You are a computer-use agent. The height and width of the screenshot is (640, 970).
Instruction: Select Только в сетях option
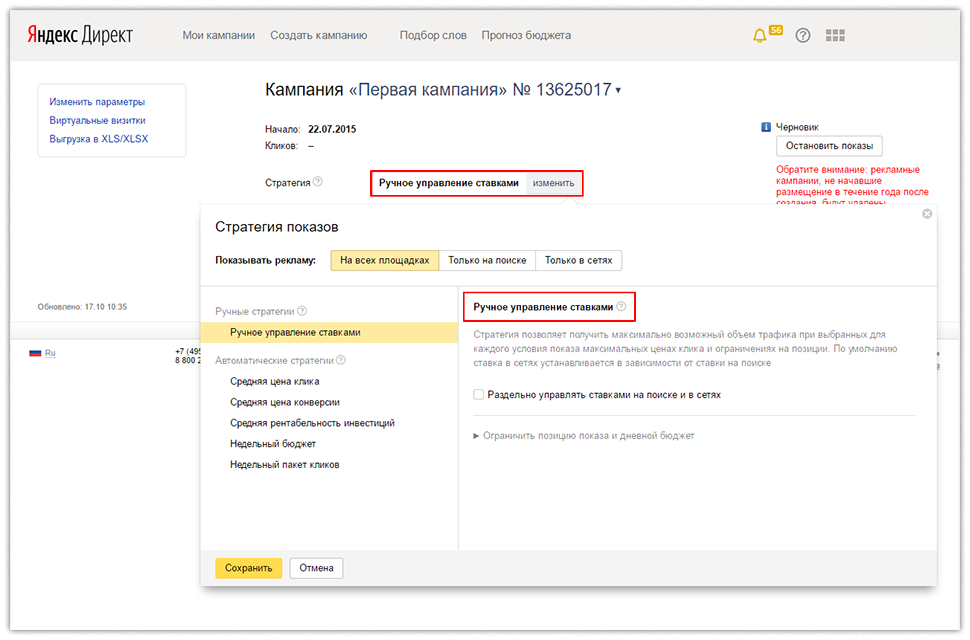click(x=578, y=260)
